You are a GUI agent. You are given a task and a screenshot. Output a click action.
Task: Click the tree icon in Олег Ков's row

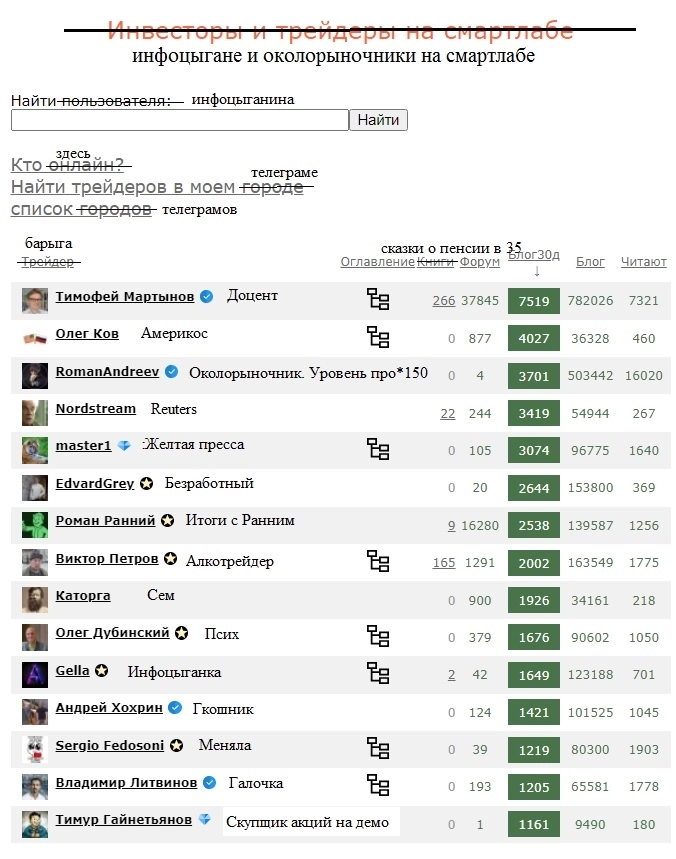pyautogui.click(x=378, y=337)
